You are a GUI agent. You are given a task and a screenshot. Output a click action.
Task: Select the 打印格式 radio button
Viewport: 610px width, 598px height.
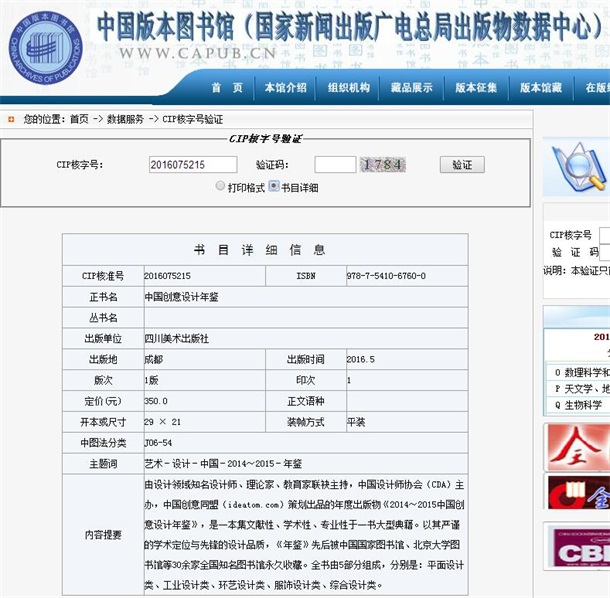[220, 186]
